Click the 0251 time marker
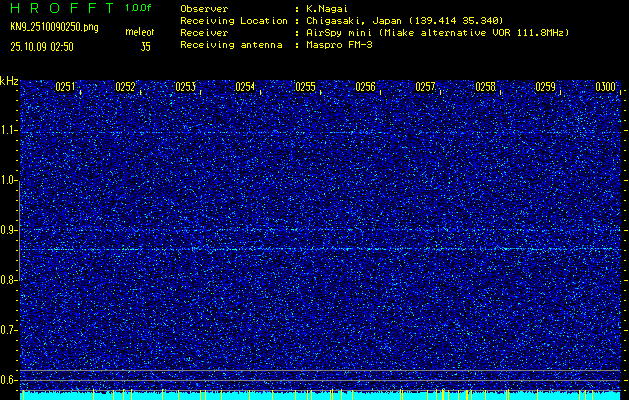 pos(66,87)
